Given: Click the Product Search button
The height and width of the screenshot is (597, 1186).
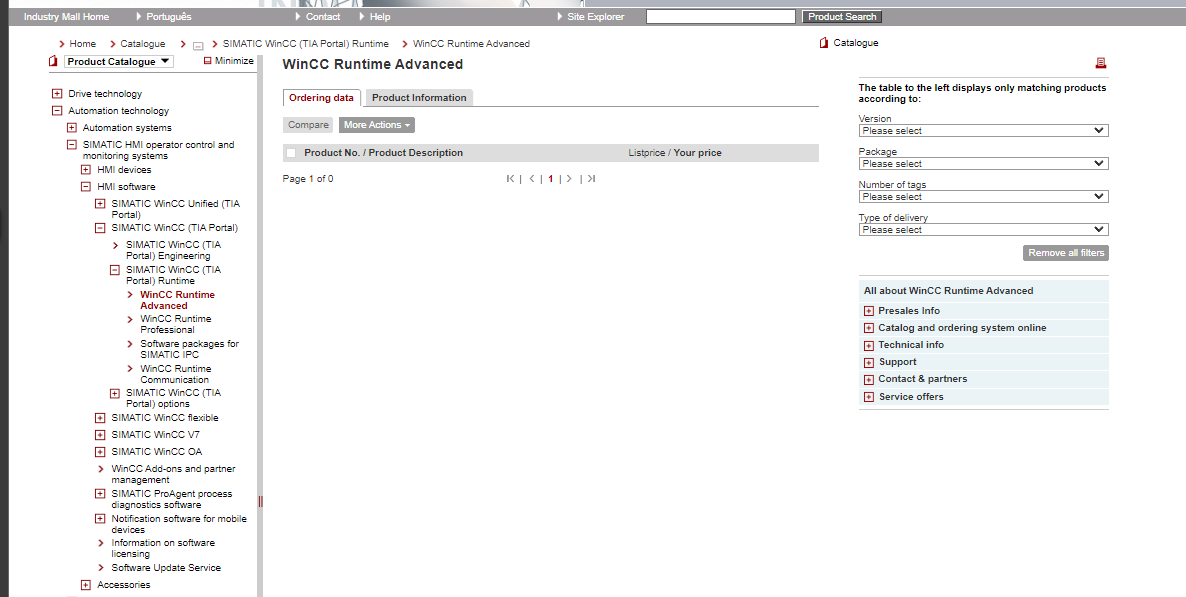Looking at the screenshot, I should point(842,17).
